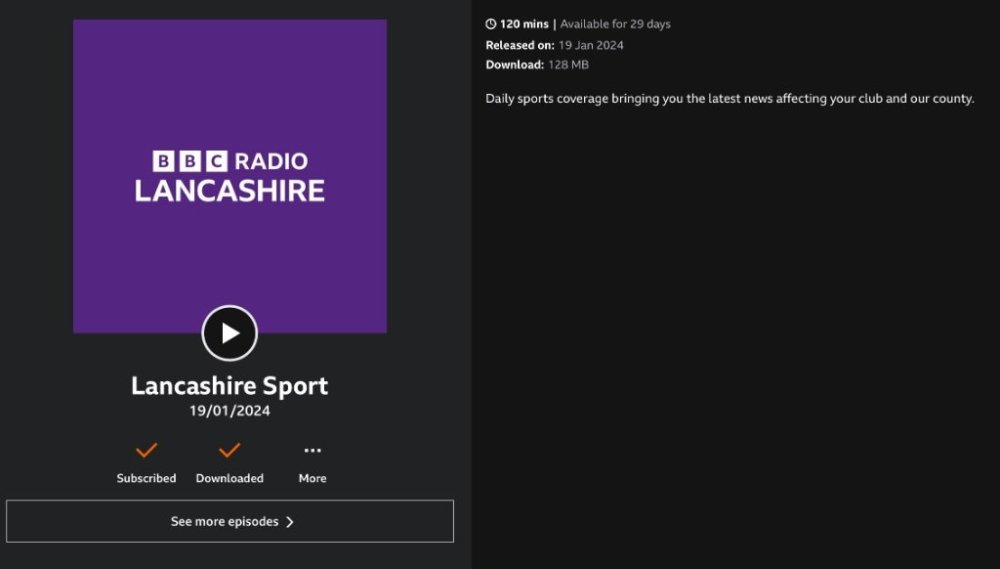Viewport: 1000px width, 569px height.
Task: Click the chevron arrow beside See more episodes
Action: (290, 522)
